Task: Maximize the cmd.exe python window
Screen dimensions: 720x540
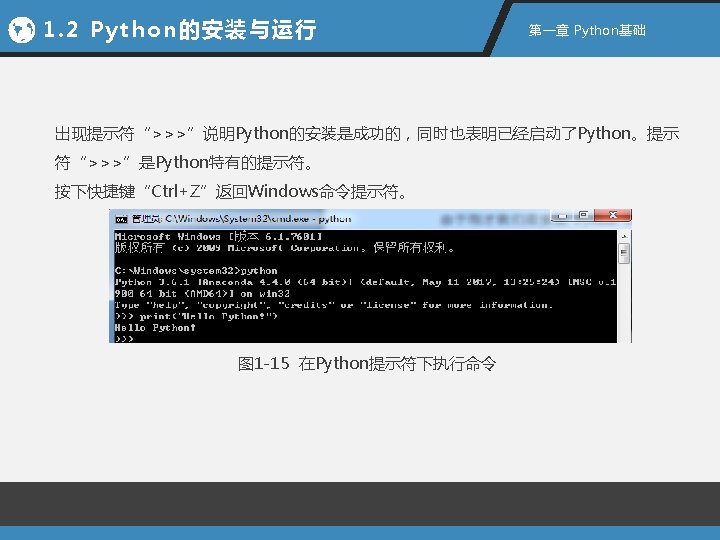Action: pyautogui.click(x=583, y=215)
